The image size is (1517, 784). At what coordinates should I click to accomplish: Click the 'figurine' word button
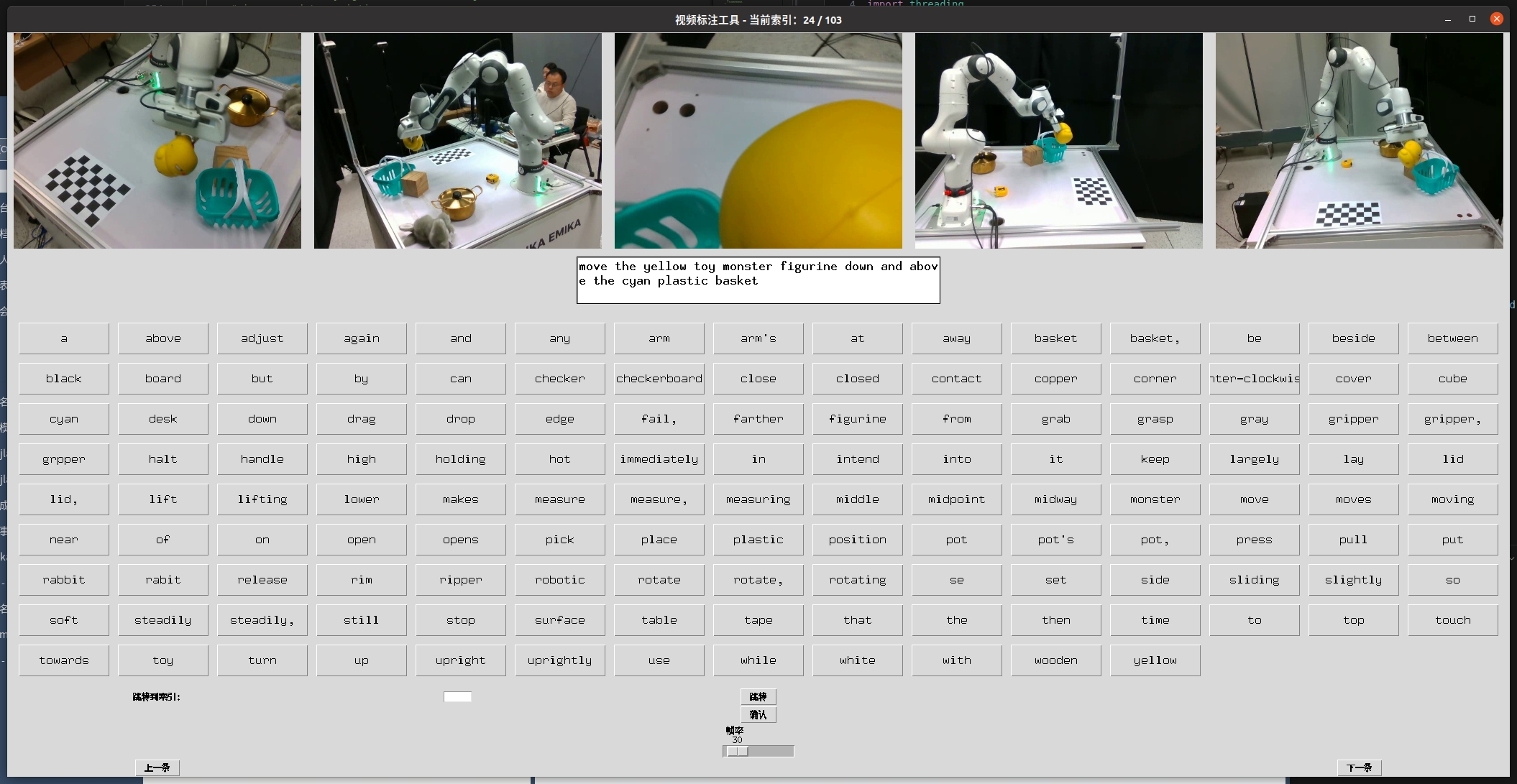(857, 419)
